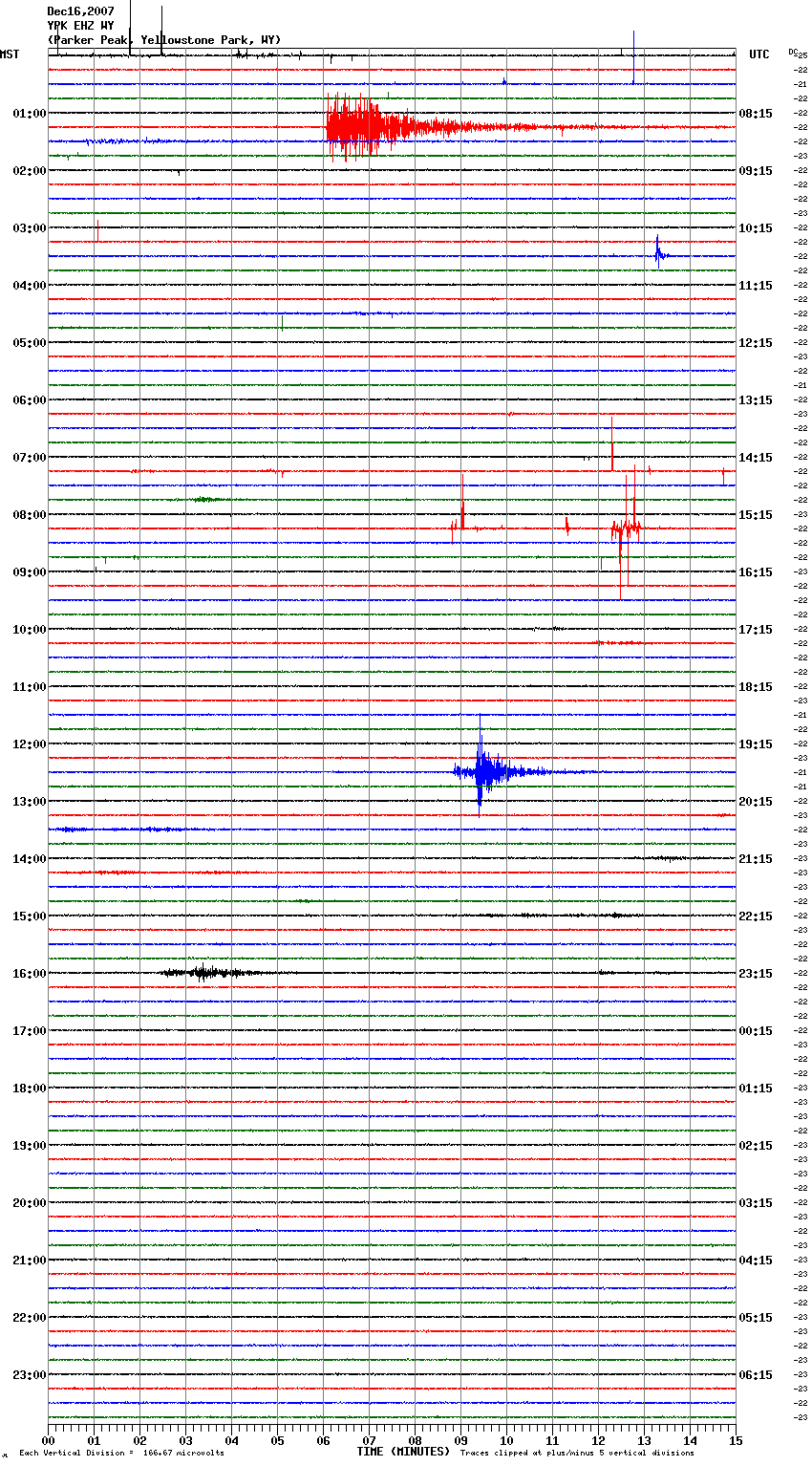Select the "23:00" MST hour label
Screen dimensions: 812x1466
(30, 1375)
